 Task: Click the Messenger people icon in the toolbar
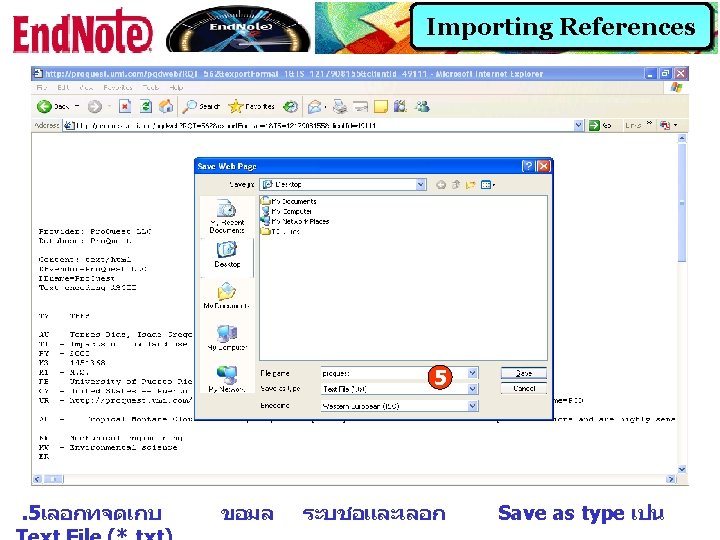422,107
